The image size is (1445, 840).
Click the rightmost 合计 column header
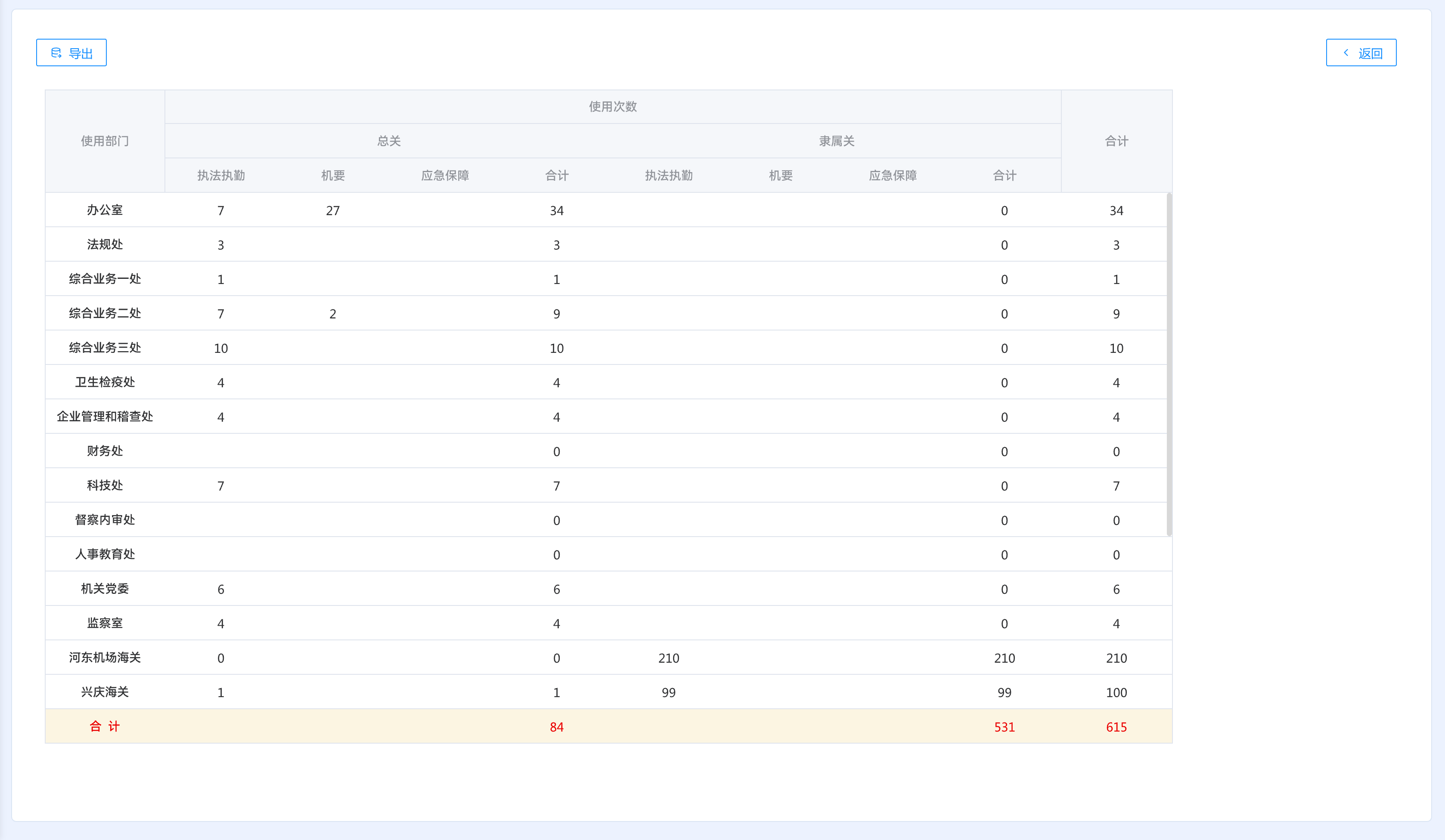(1116, 141)
